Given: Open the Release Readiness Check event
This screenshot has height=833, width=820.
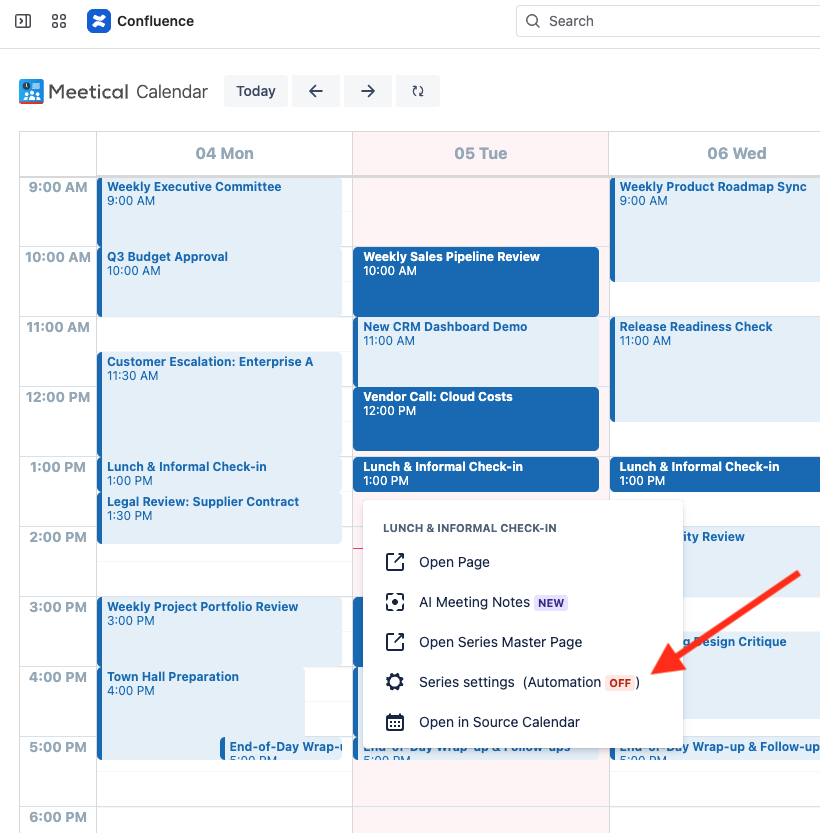Looking at the screenshot, I should [715, 369].
